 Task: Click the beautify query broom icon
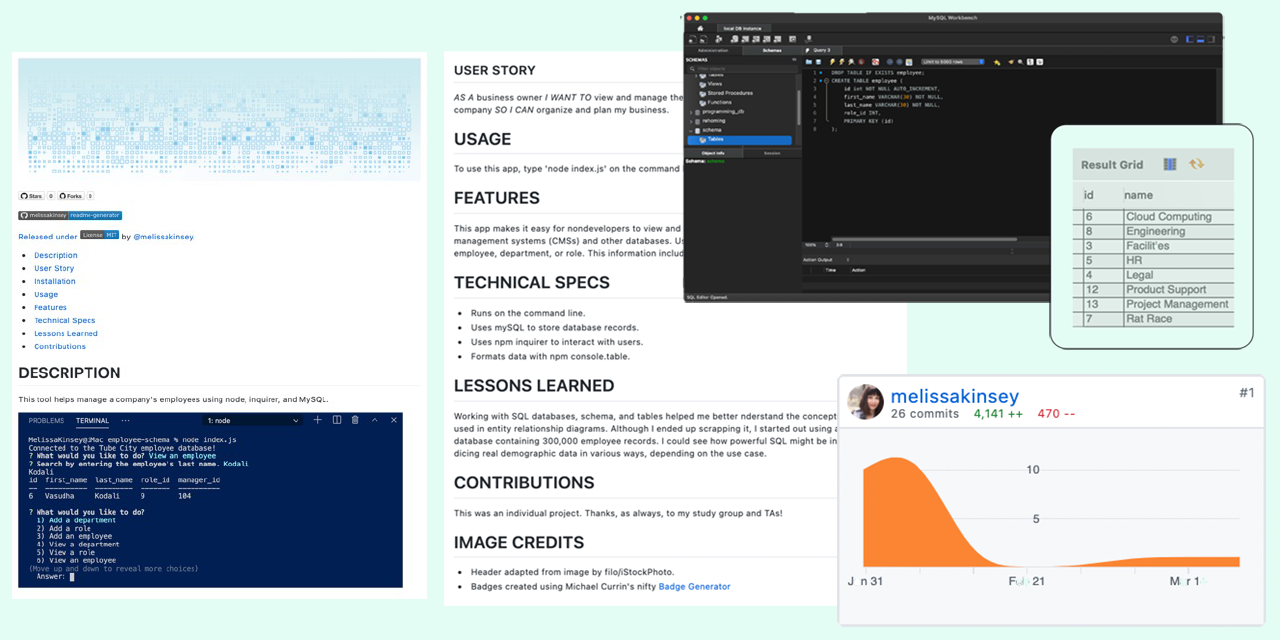coord(1010,62)
